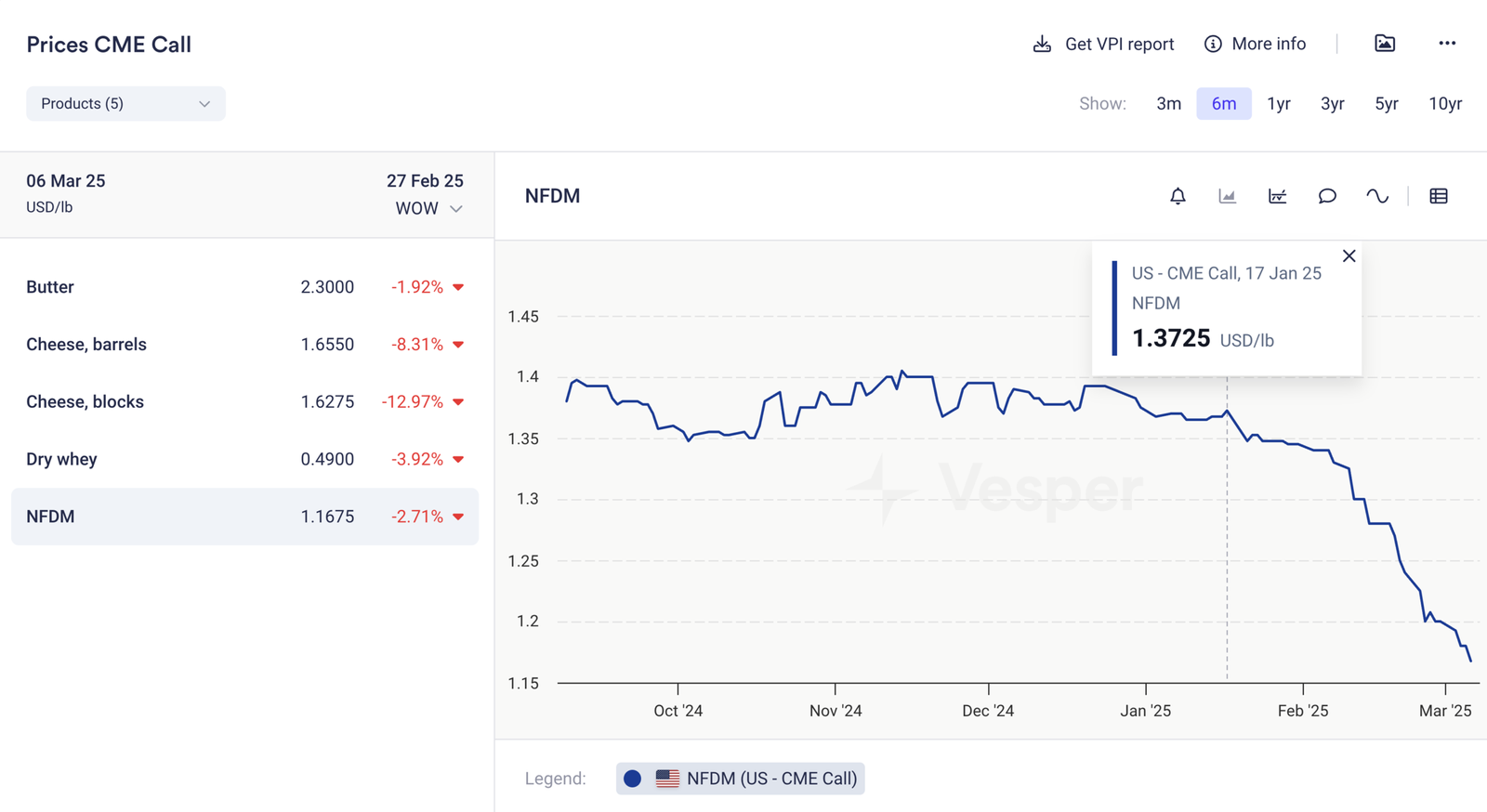
Task: Close the NFDM price tooltip
Action: tap(1349, 256)
